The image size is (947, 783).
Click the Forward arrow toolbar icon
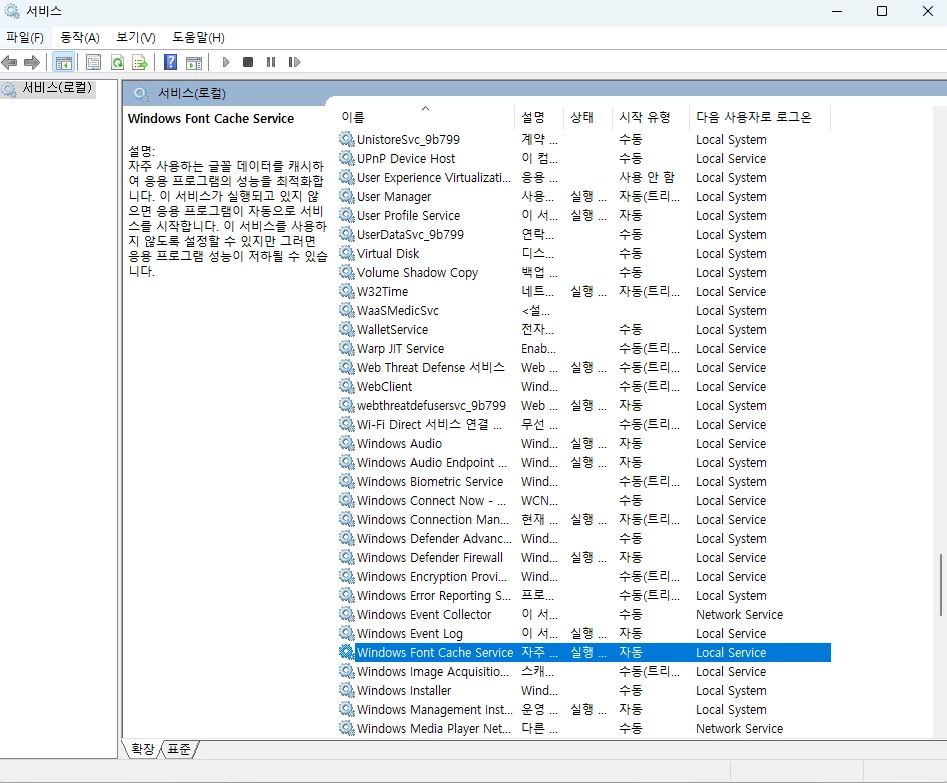(x=31, y=62)
